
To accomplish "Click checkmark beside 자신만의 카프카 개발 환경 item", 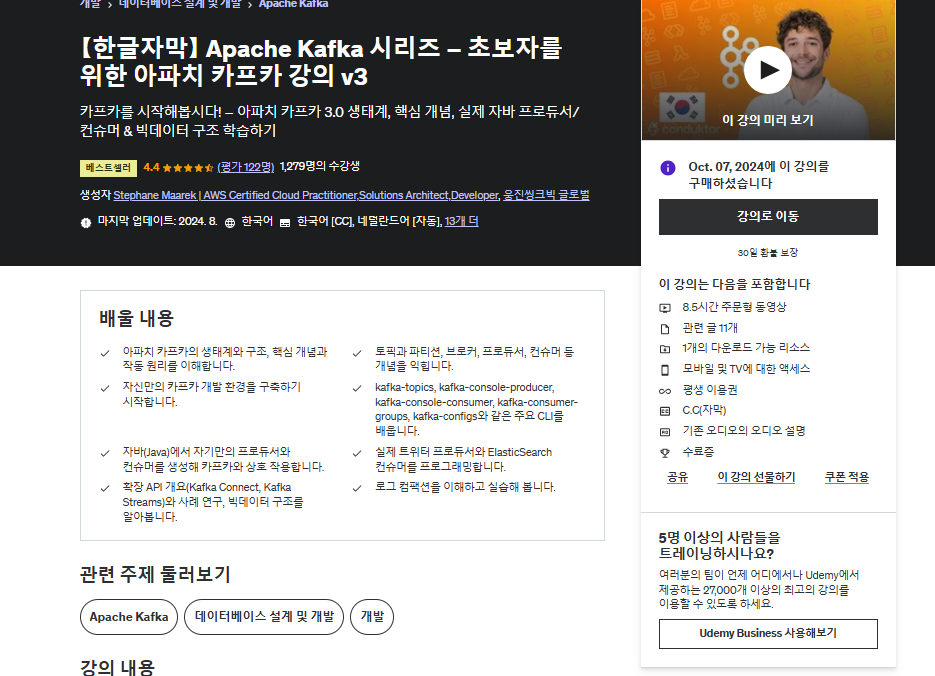I will coord(105,388).
